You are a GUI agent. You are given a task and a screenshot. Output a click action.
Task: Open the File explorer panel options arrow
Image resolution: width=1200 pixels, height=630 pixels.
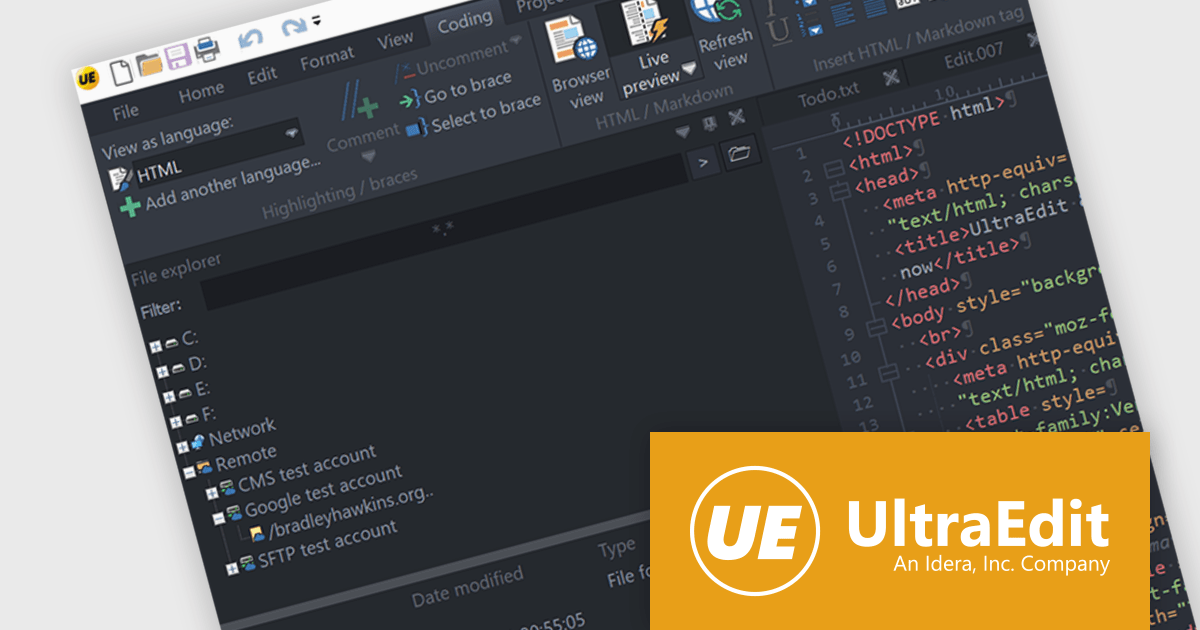[683, 132]
